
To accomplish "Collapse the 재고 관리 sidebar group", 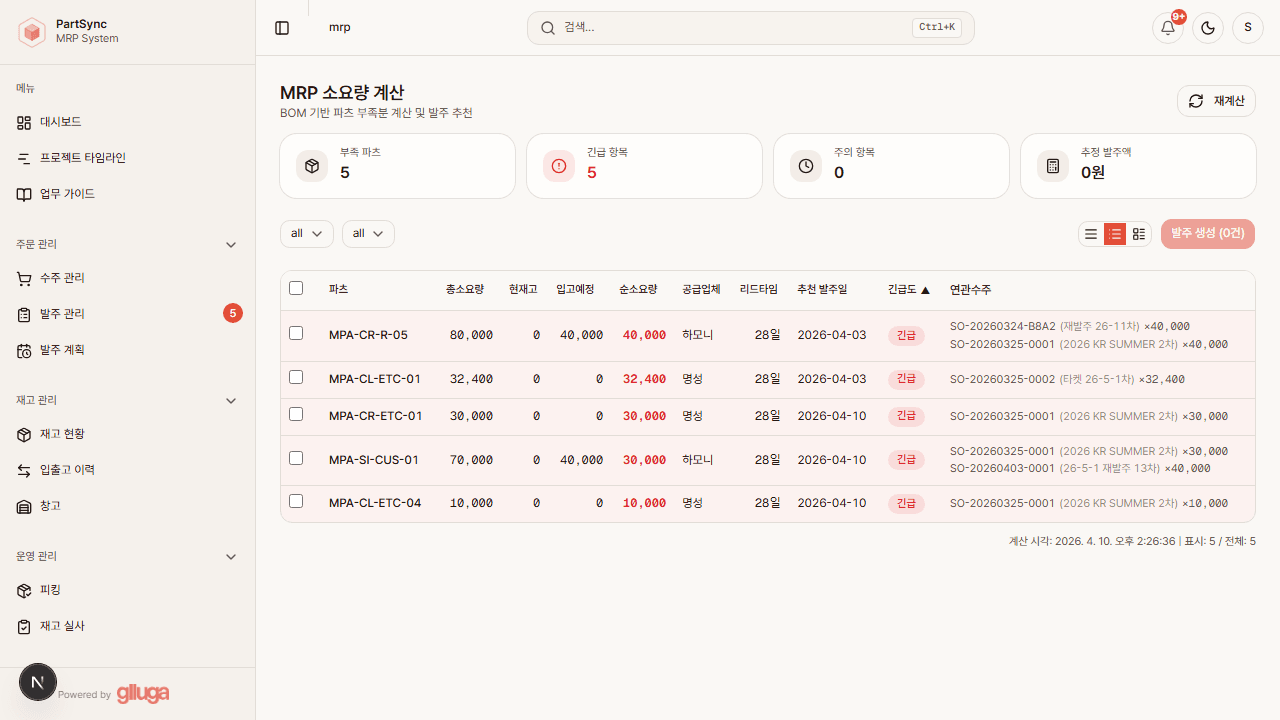I will [231, 400].
